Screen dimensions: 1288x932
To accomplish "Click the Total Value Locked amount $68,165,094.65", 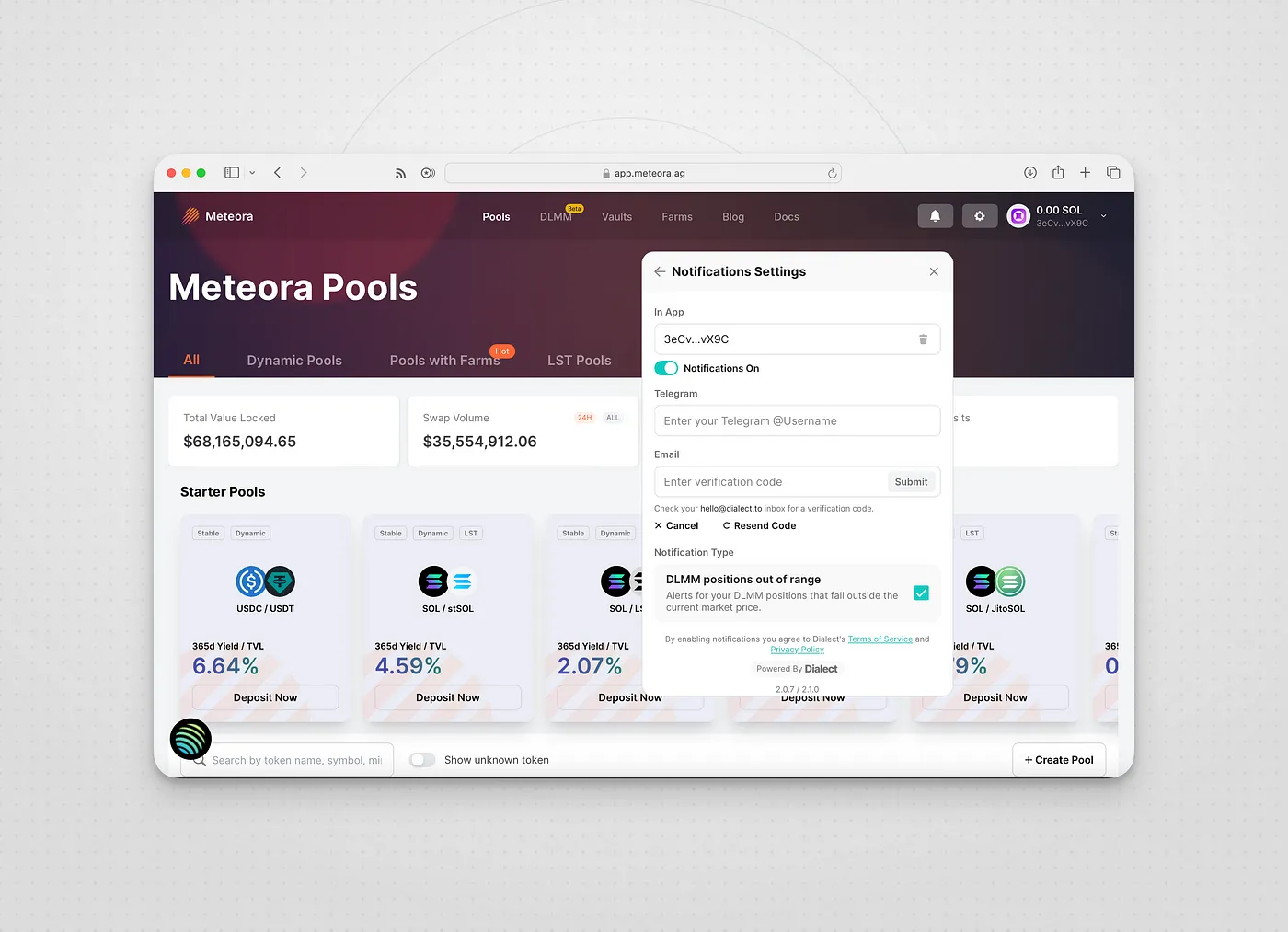I will 239,442.
